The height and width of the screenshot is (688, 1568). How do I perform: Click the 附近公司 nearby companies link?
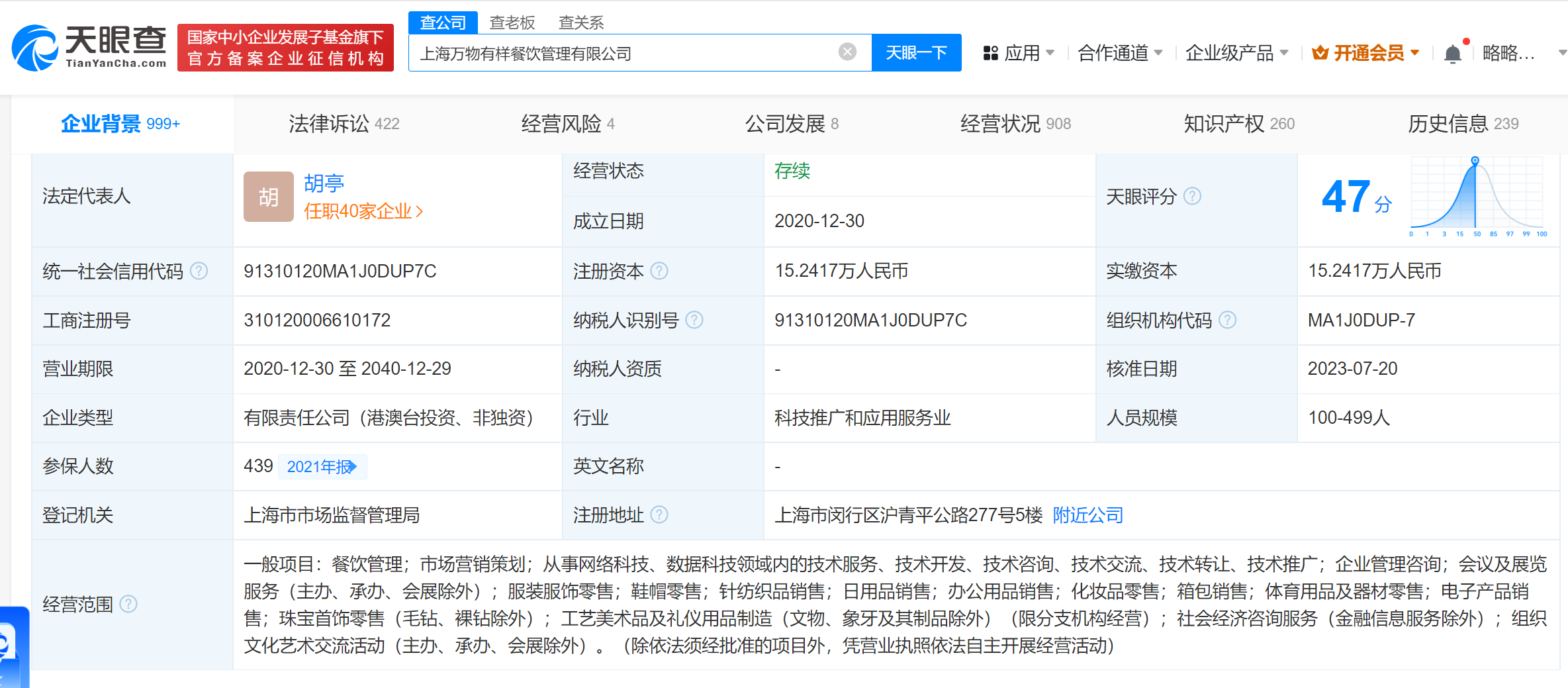[x=1087, y=515]
